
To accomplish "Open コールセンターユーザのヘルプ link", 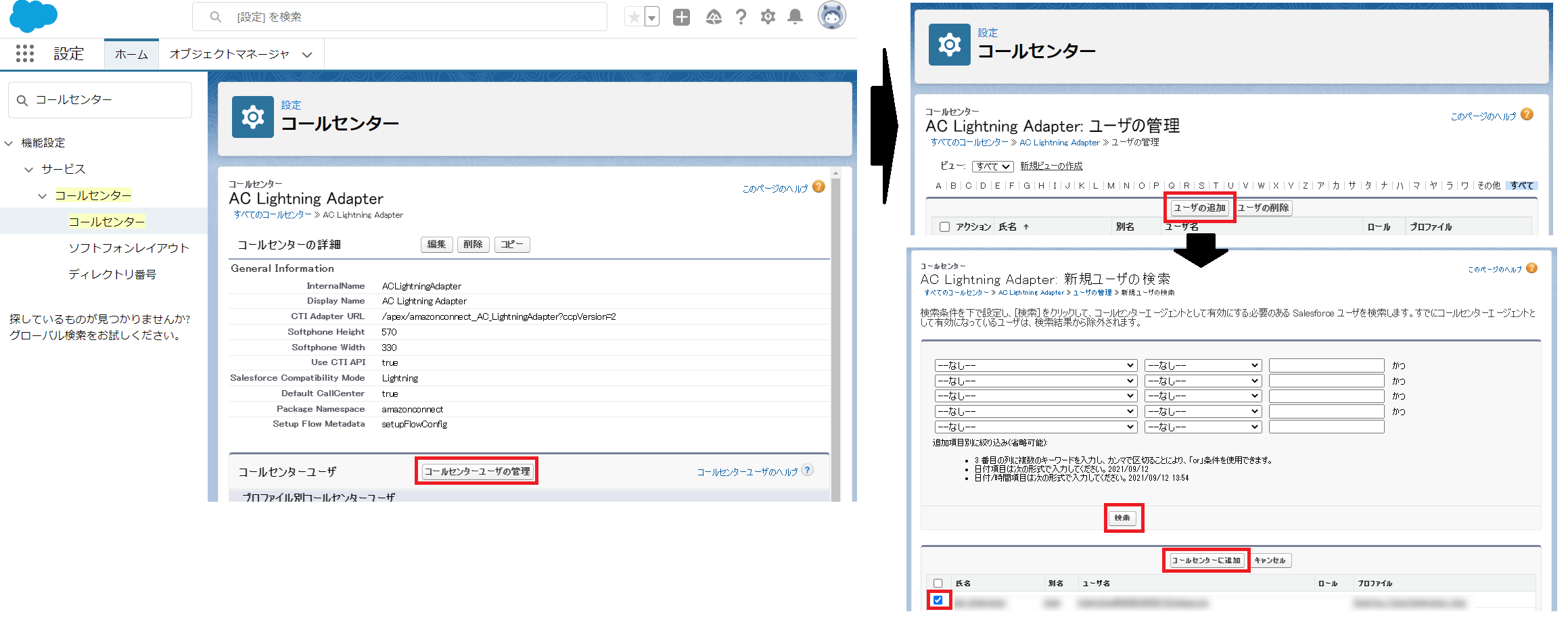I will click(x=747, y=472).
